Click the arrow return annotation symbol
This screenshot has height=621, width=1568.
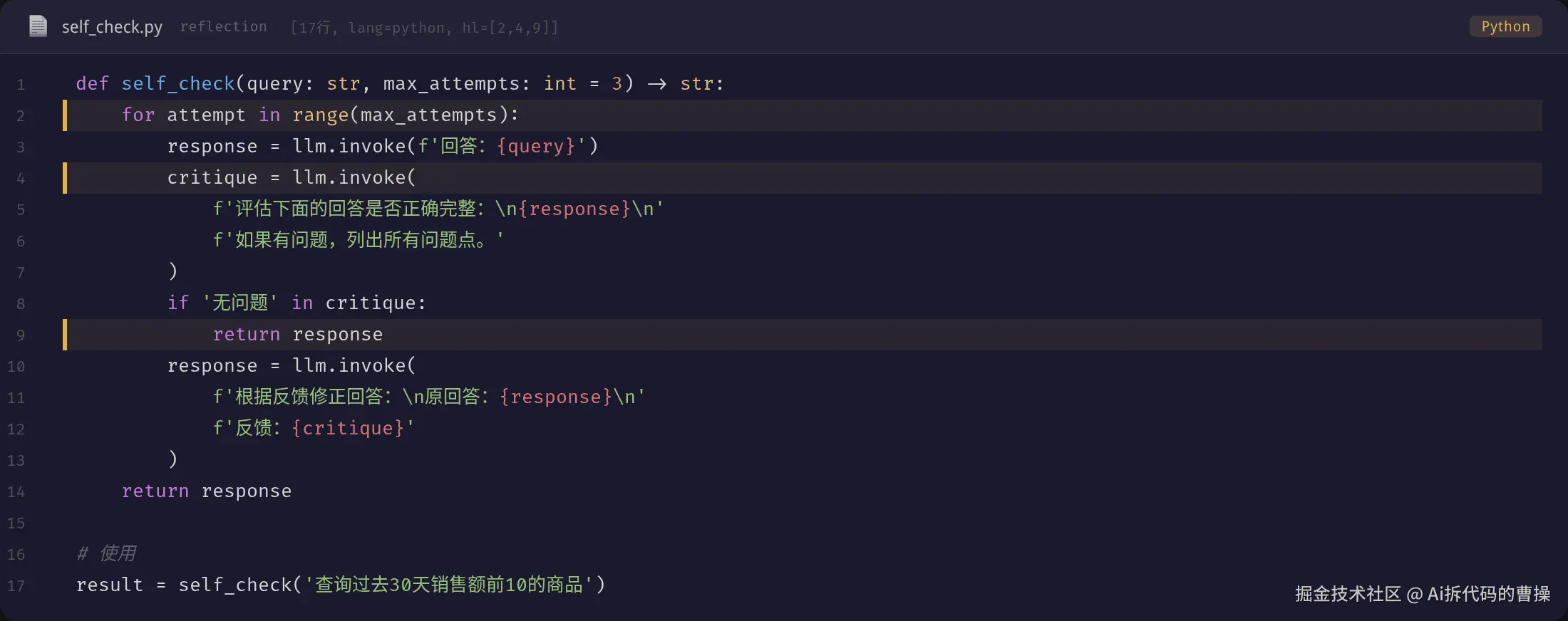(x=657, y=84)
